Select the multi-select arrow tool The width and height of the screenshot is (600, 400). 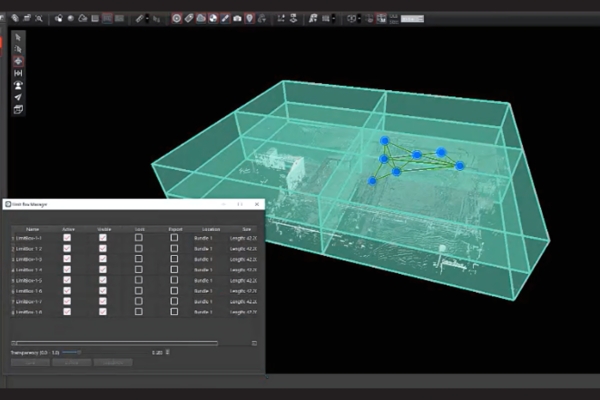[x=18, y=49]
